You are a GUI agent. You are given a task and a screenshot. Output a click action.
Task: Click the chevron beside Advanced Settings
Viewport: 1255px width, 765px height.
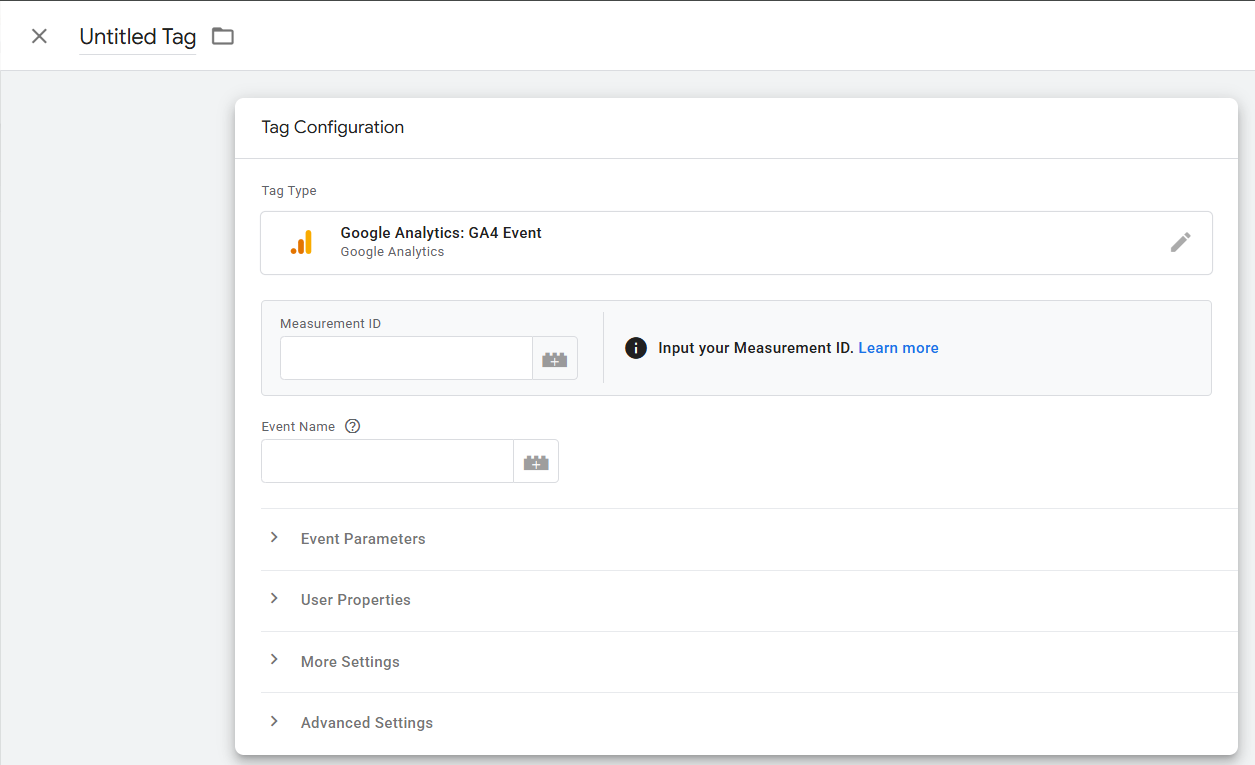[x=274, y=722]
